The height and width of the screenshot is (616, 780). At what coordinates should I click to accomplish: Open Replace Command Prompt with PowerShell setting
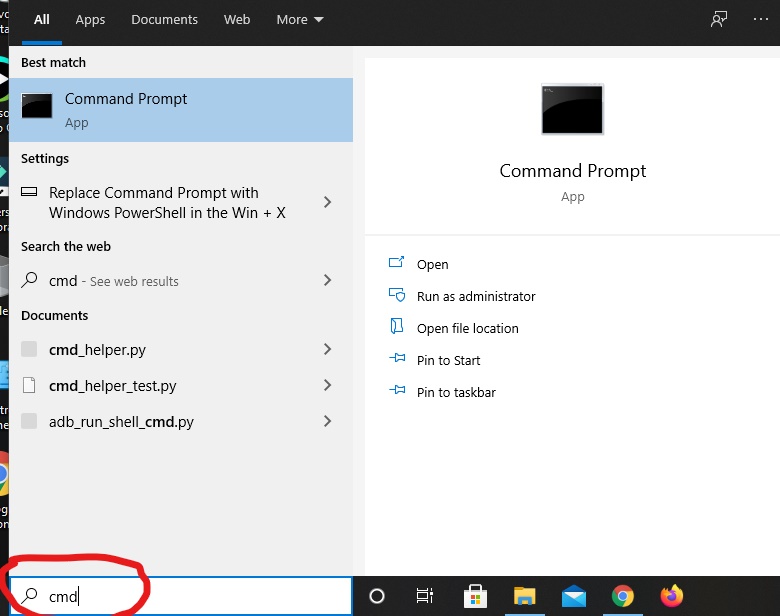181,203
